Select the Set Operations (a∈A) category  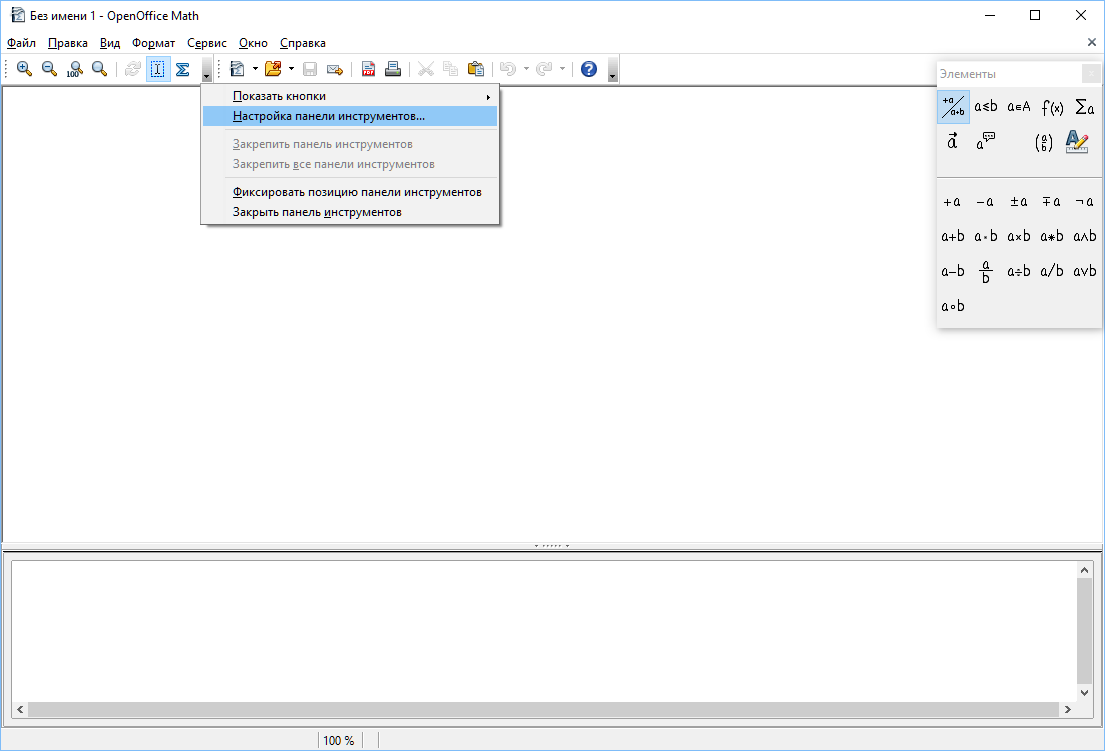click(1018, 107)
